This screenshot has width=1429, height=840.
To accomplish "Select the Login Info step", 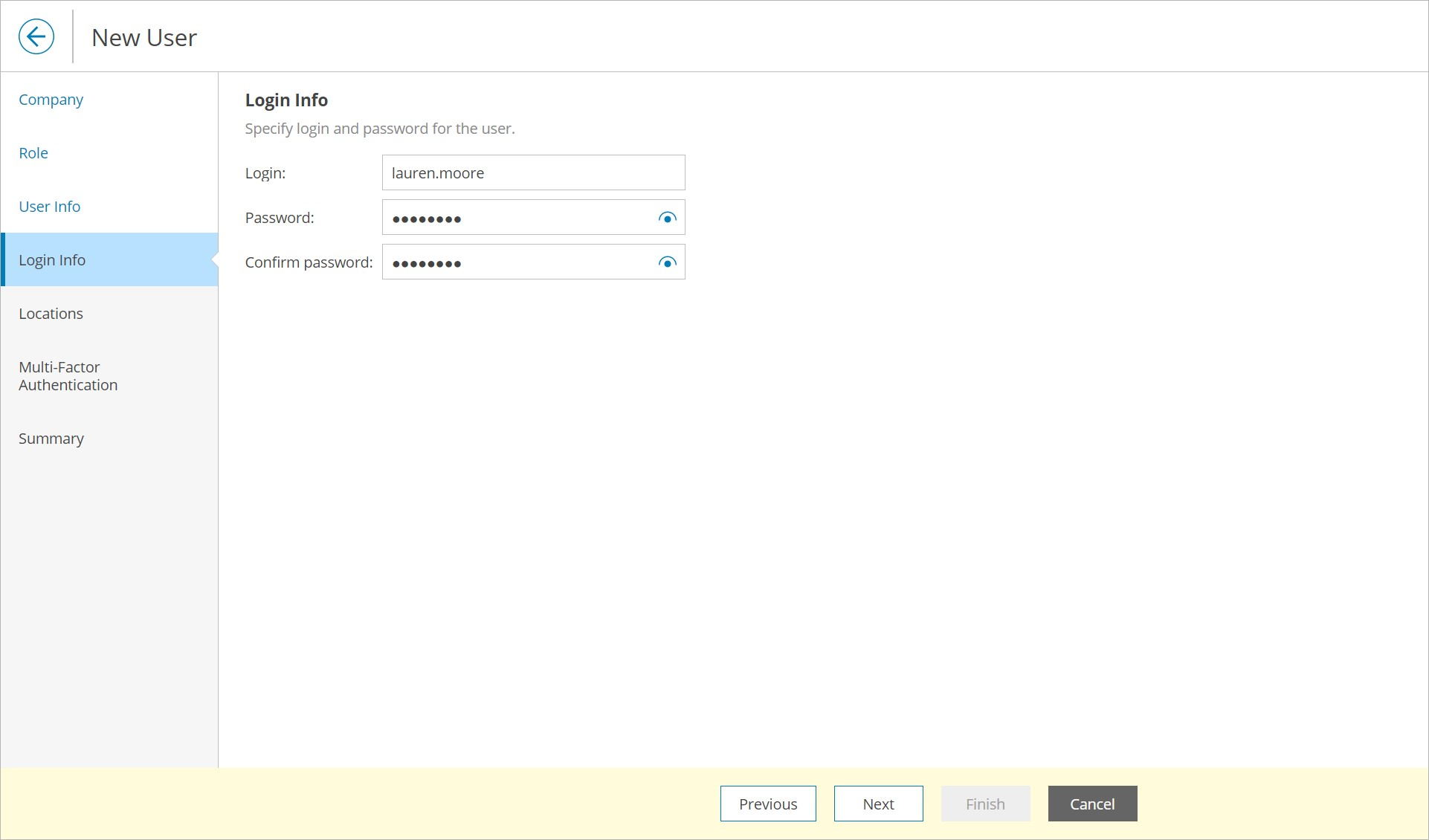I will [x=52, y=260].
